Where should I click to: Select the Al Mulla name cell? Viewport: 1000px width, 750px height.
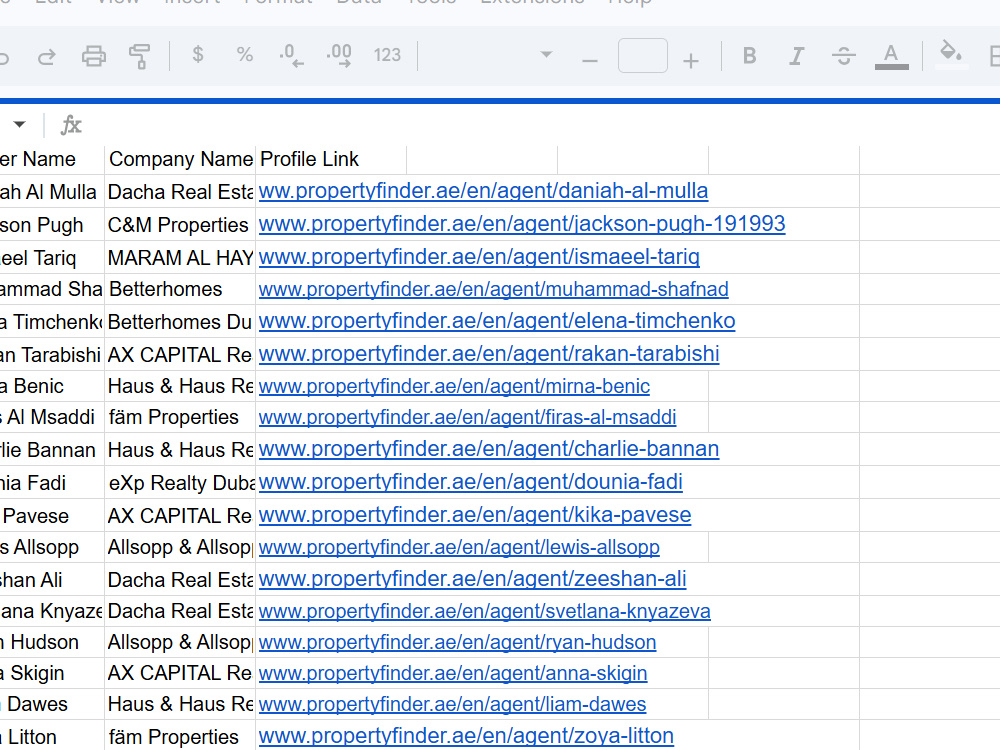(x=52, y=191)
